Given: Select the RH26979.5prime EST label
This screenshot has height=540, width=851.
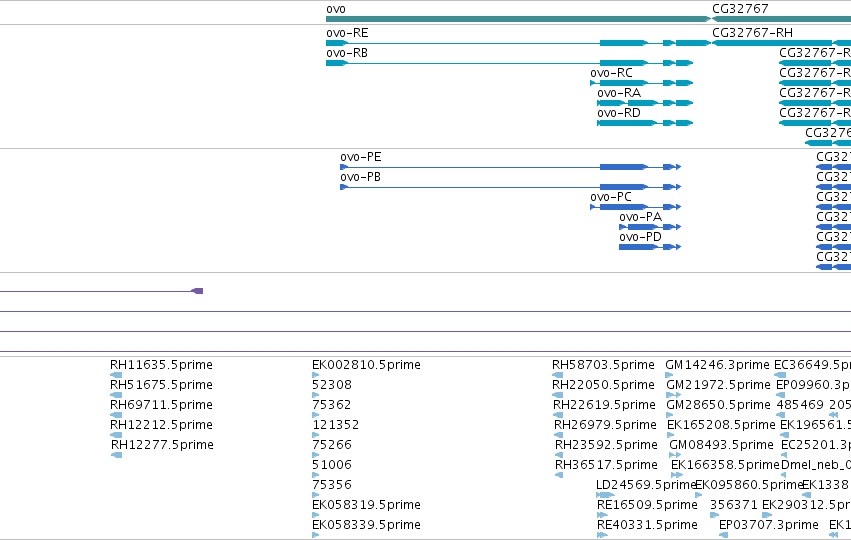Looking at the screenshot, I should [x=605, y=425].
